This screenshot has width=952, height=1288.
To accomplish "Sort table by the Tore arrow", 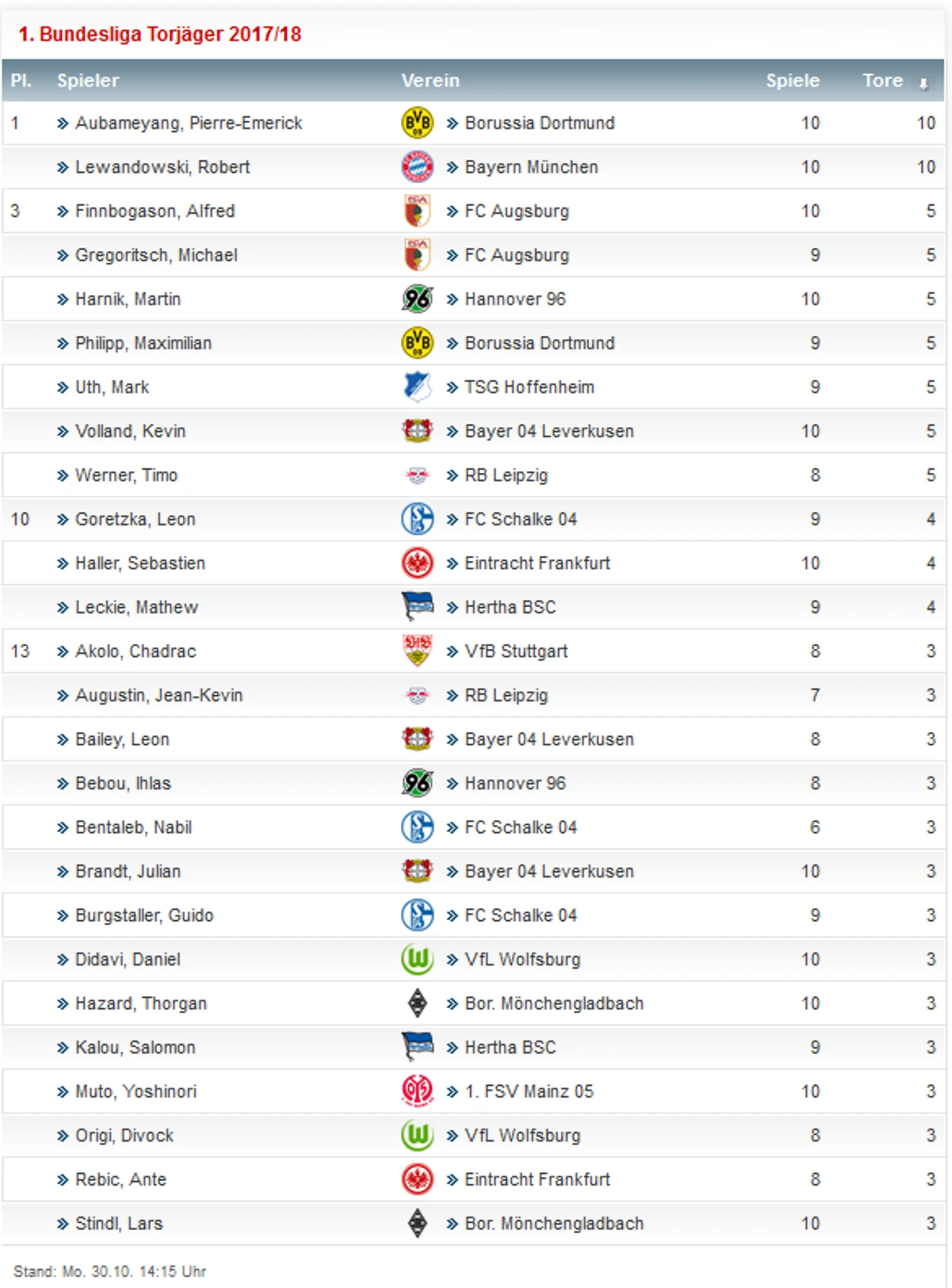I will (923, 83).
